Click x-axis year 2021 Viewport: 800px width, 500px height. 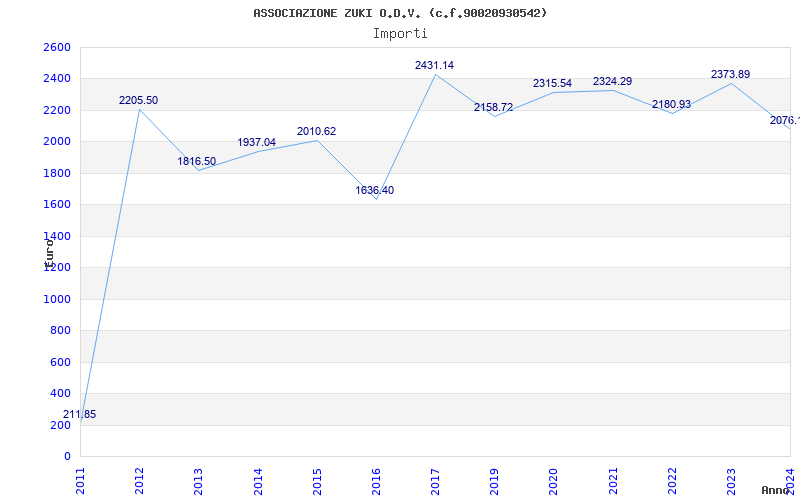pos(613,481)
